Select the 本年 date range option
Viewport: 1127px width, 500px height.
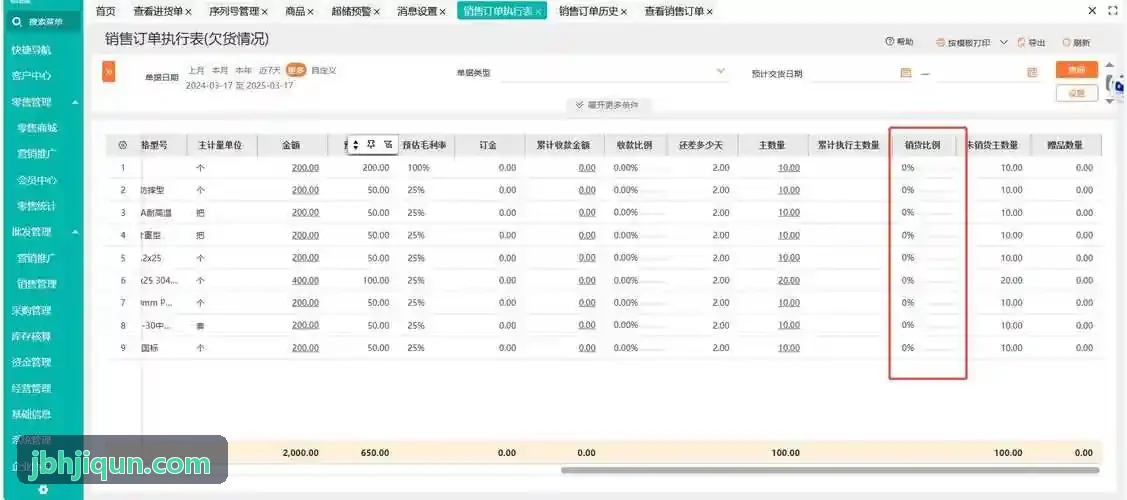(x=244, y=70)
